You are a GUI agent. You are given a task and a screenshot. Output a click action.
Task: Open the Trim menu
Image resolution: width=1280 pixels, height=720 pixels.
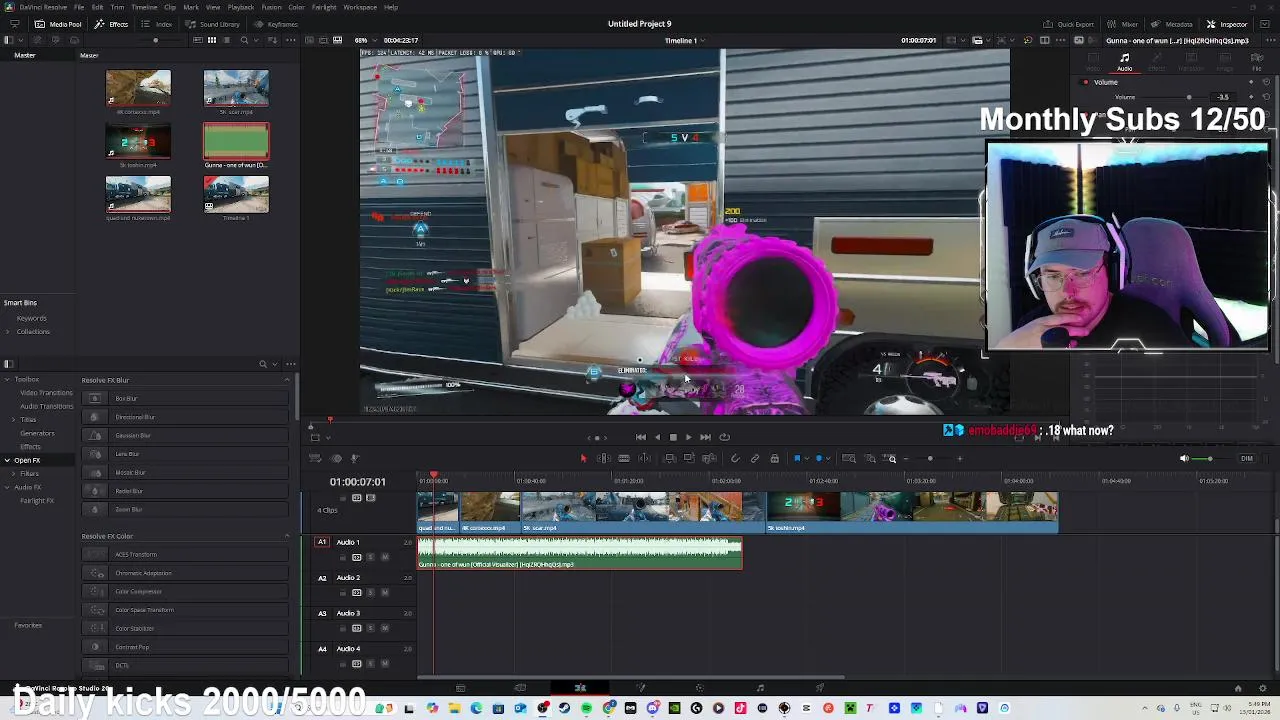click(117, 7)
